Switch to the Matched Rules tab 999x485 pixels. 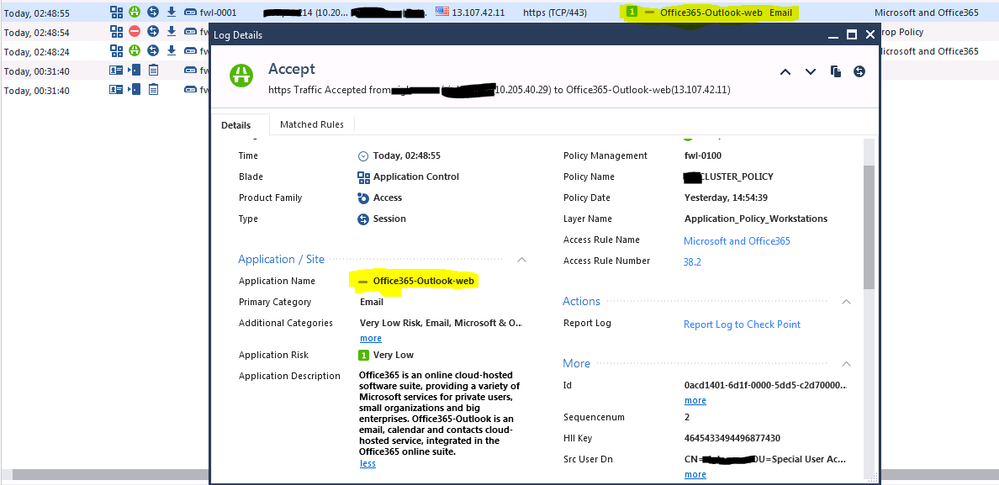(311, 124)
